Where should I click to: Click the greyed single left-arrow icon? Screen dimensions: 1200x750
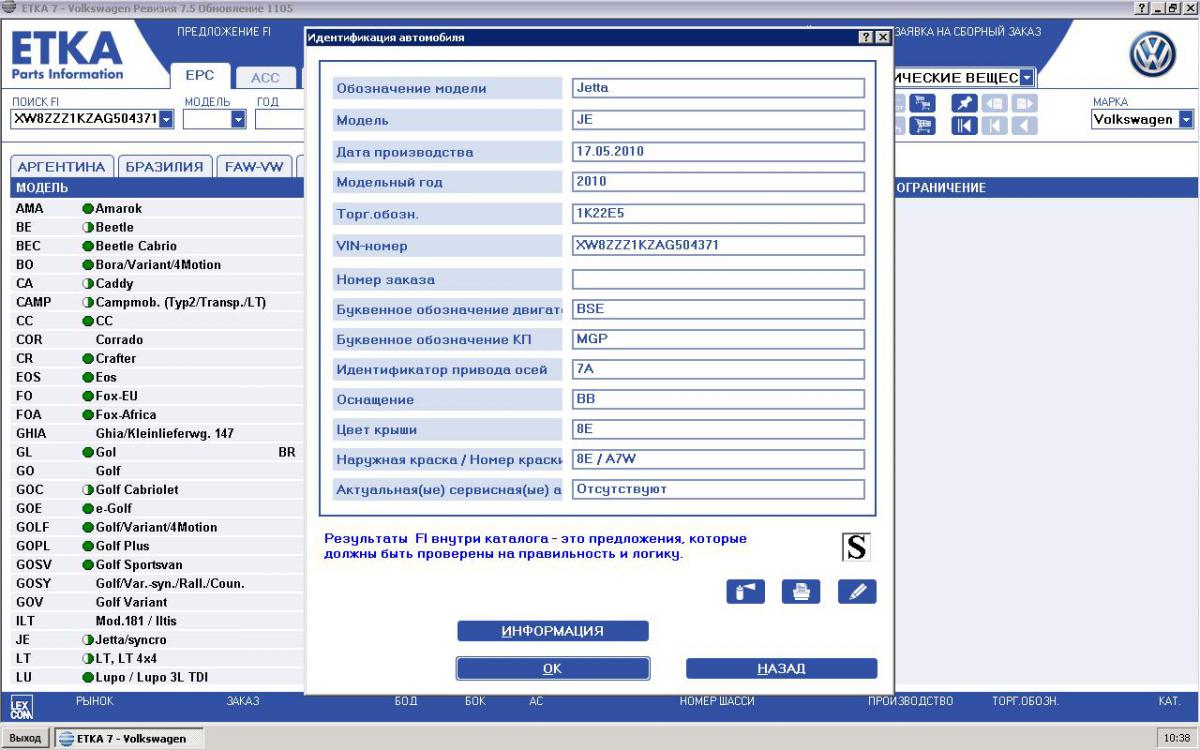[1024, 126]
